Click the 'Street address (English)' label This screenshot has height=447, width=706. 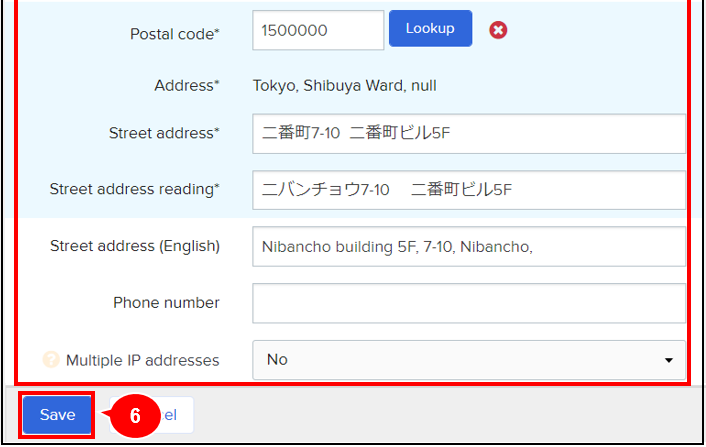click(x=135, y=246)
